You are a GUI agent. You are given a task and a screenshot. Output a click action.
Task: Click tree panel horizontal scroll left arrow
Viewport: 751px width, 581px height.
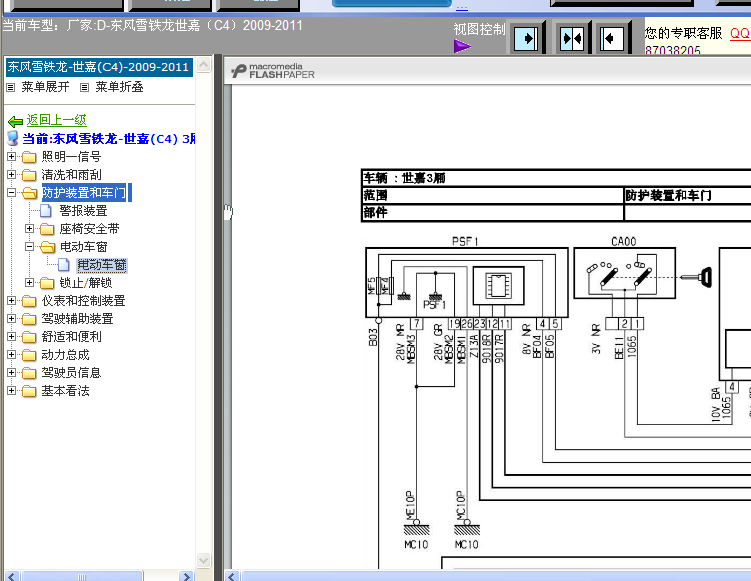(12, 576)
